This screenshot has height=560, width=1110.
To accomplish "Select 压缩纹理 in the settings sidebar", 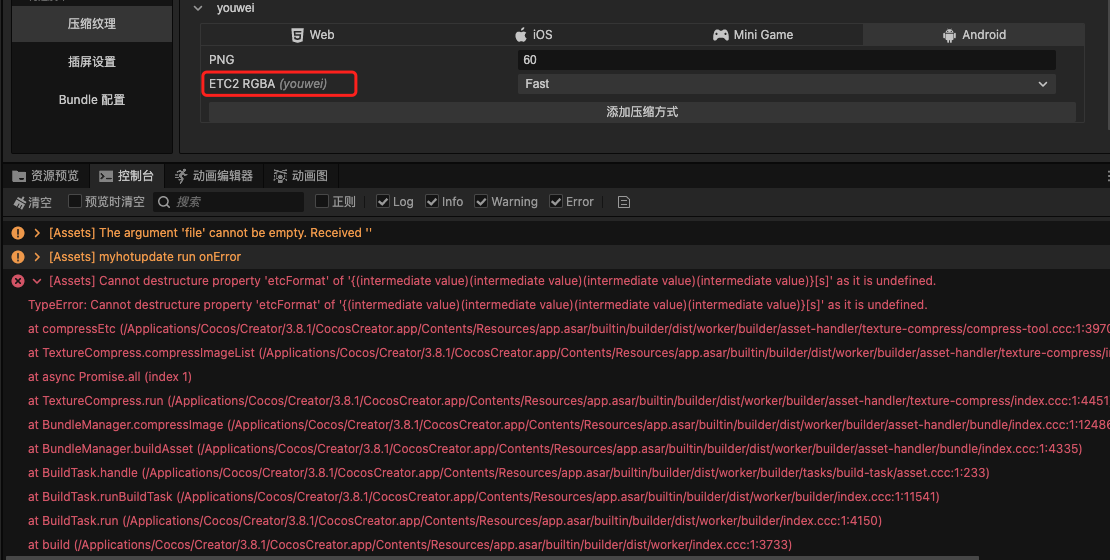I will (92, 23).
